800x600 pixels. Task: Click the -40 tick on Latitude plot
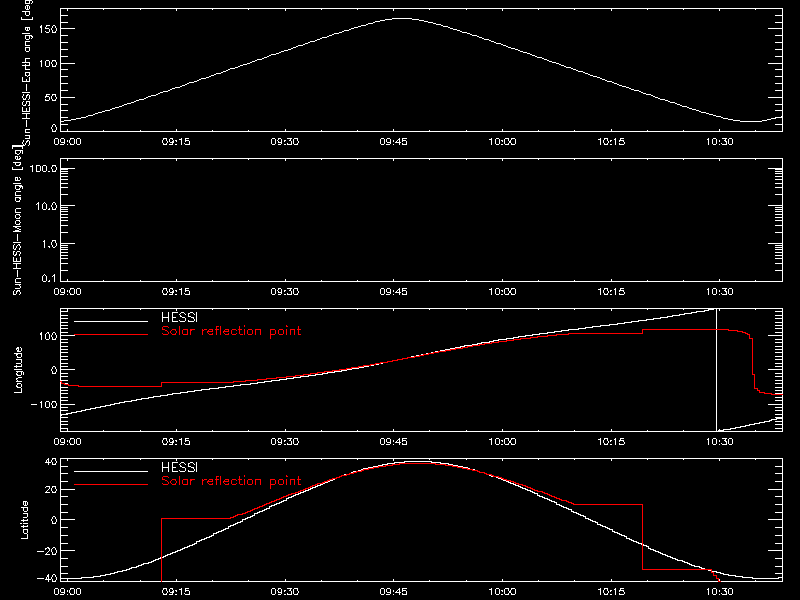[47, 579]
